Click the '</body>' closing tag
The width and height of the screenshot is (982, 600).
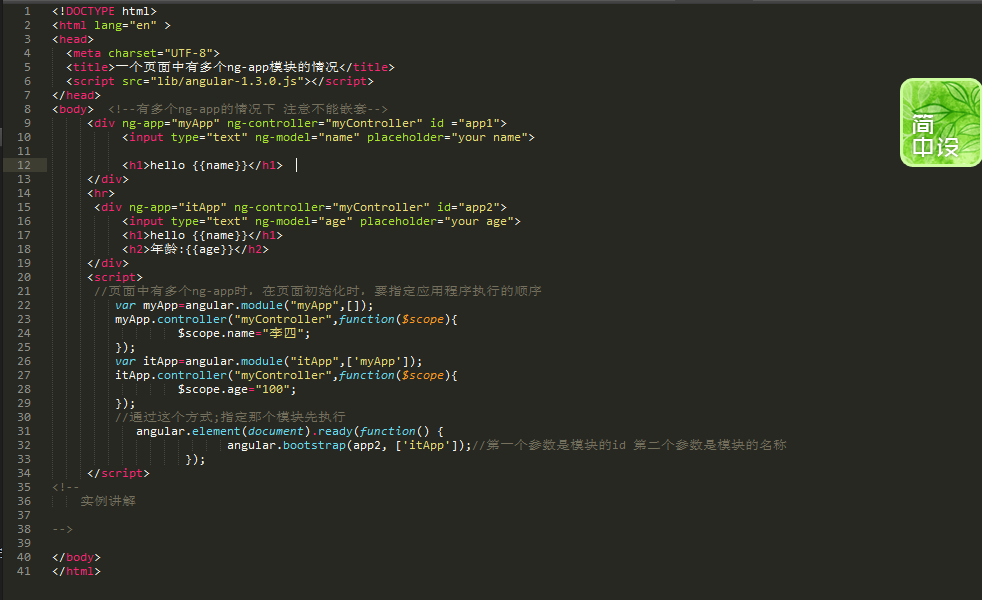(76, 557)
